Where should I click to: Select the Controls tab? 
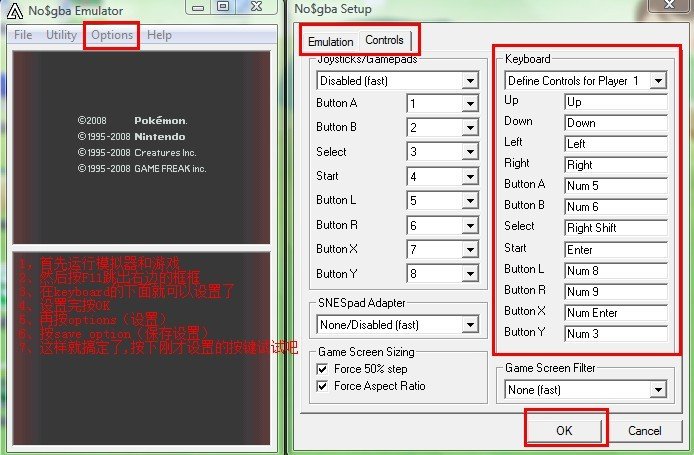tap(385, 40)
